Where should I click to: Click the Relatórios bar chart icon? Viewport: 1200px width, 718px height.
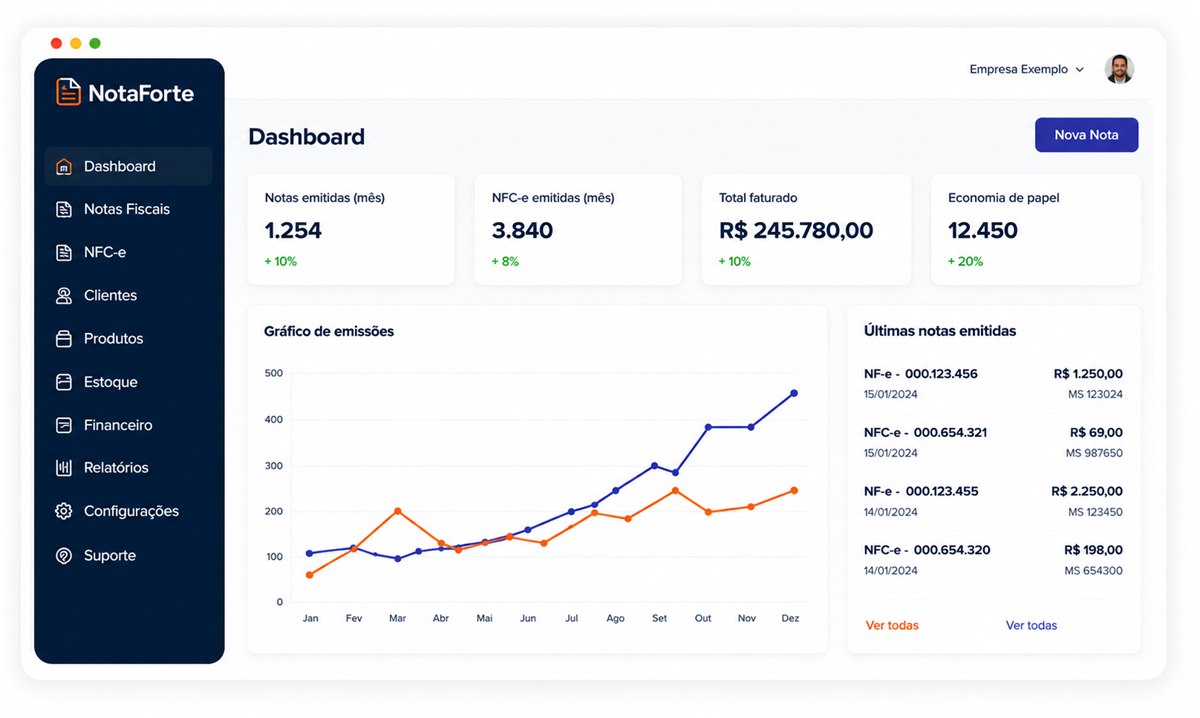point(64,468)
